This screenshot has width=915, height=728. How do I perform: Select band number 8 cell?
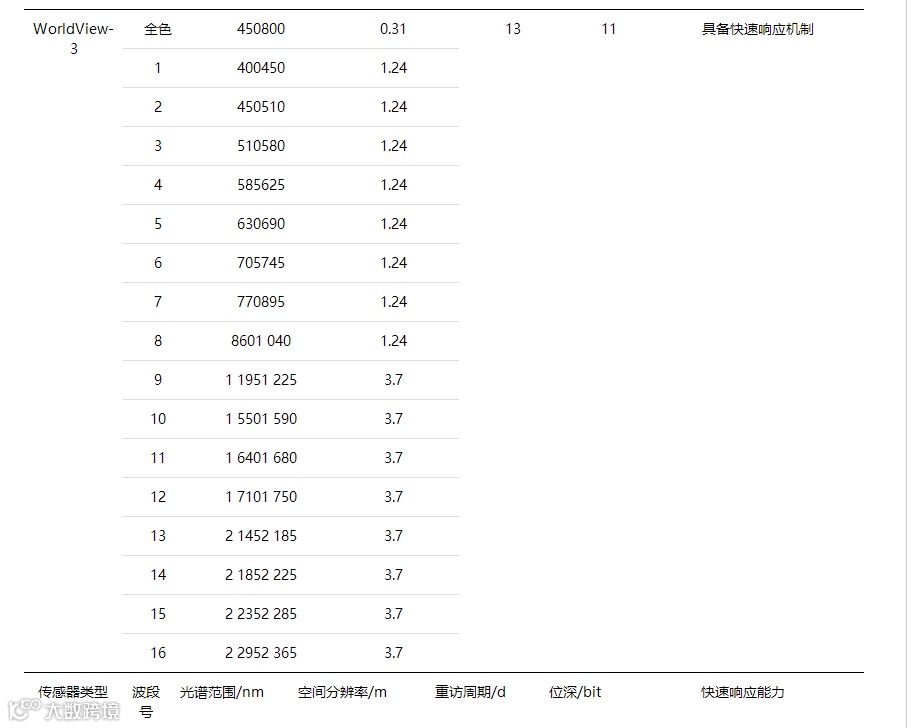click(158, 341)
